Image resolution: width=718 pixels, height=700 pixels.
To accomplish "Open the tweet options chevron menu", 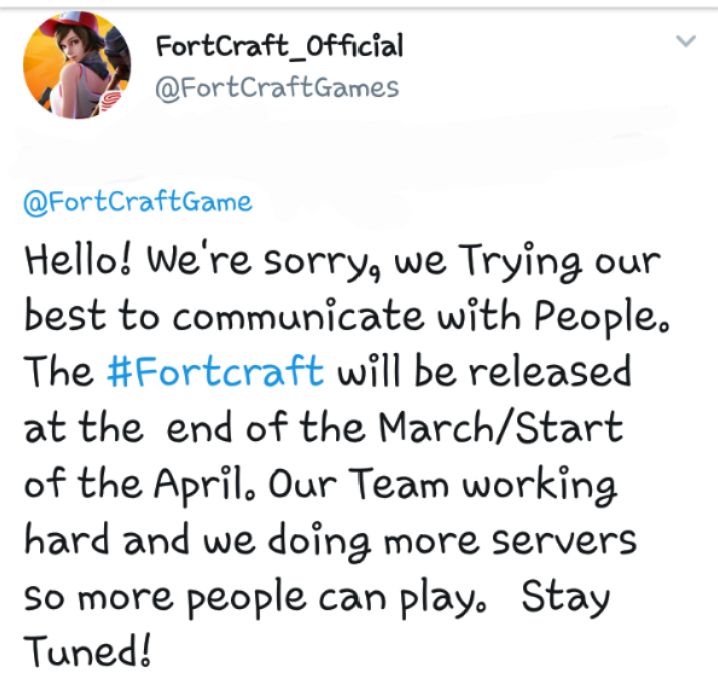I will (x=686, y=42).
